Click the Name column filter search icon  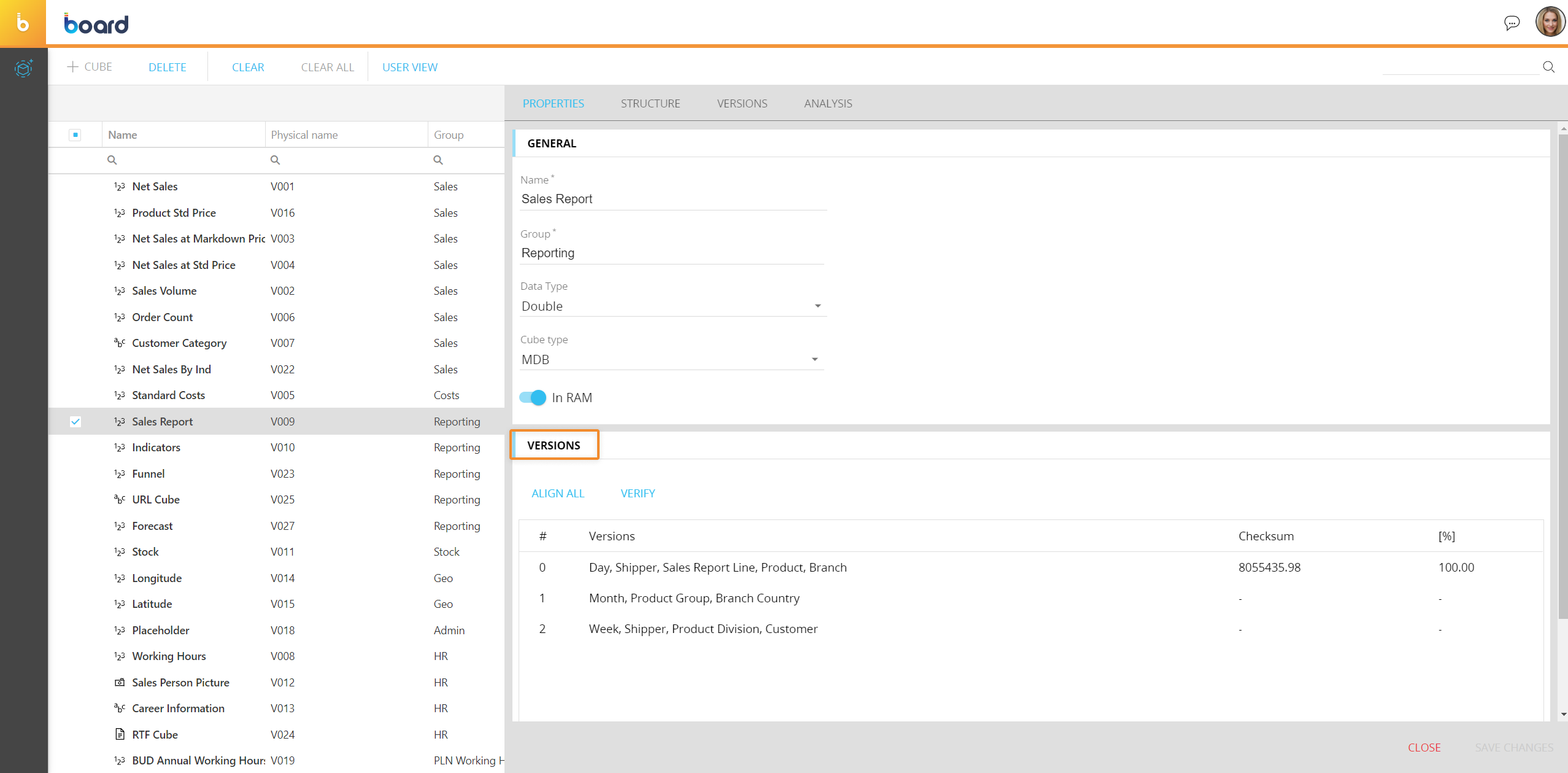pyautogui.click(x=112, y=160)
